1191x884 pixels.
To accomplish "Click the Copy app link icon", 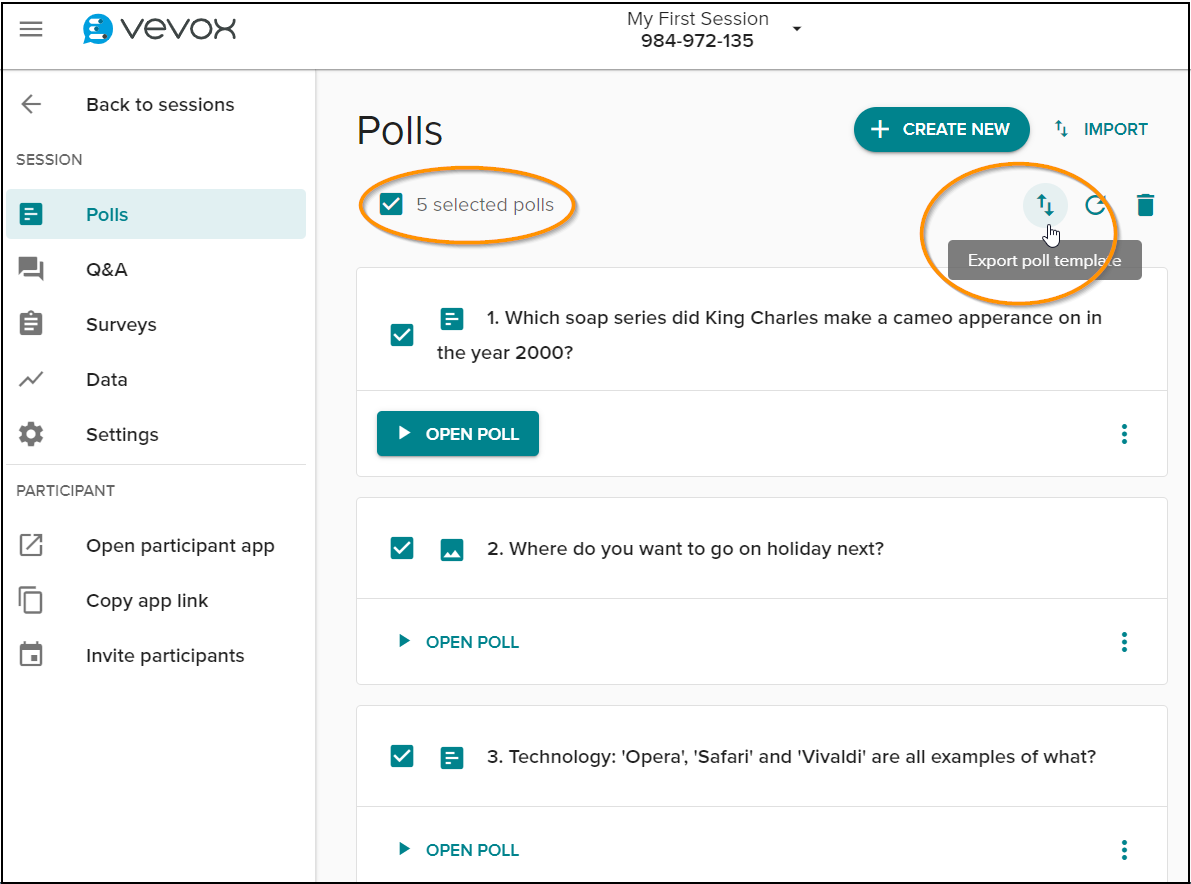I will [31, 600].
